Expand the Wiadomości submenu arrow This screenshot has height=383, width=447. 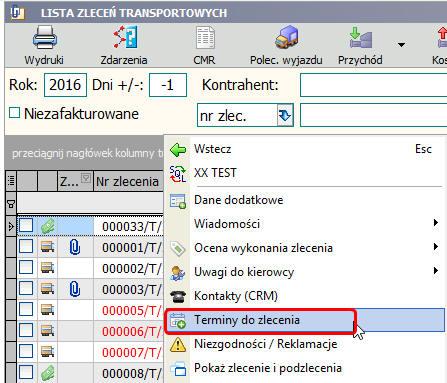[x=436, y=223]
